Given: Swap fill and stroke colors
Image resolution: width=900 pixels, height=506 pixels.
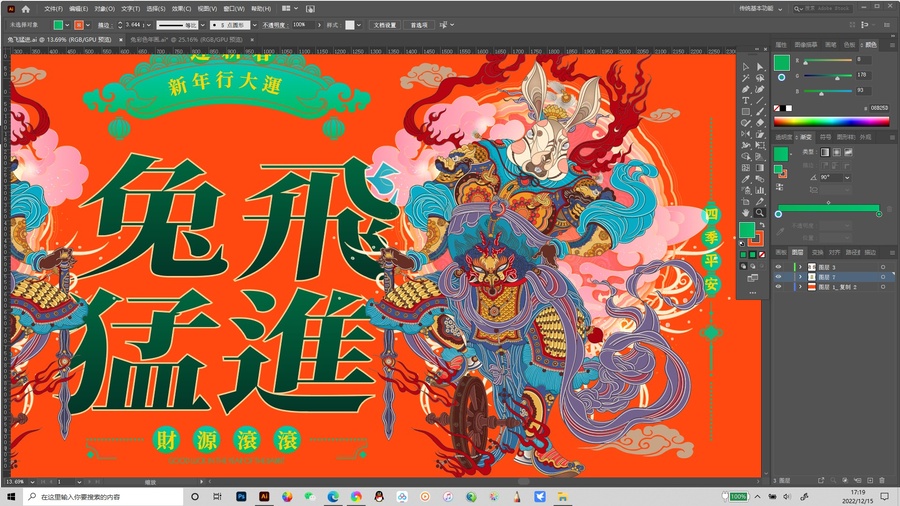Looking at the screenshot, I should click(x=762, y=225).
